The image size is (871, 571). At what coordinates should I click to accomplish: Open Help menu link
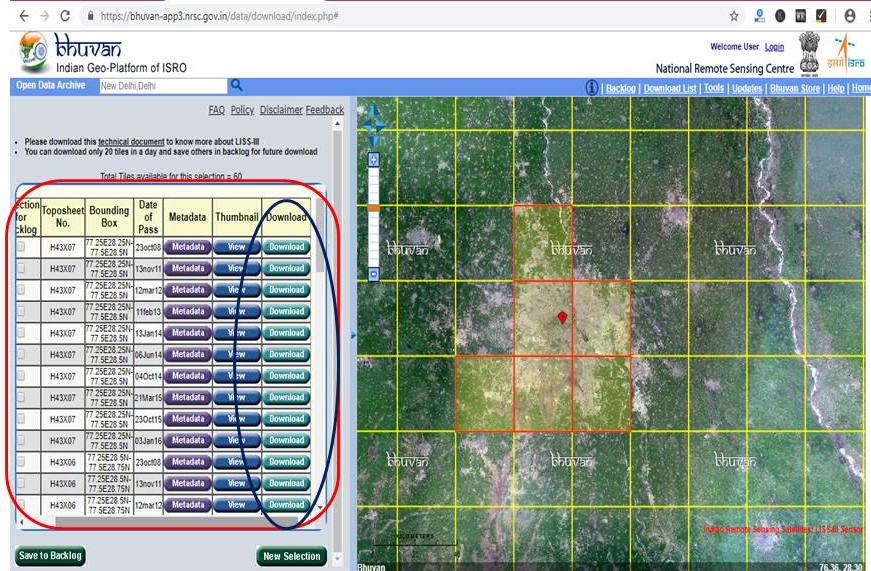pos(836,88)
